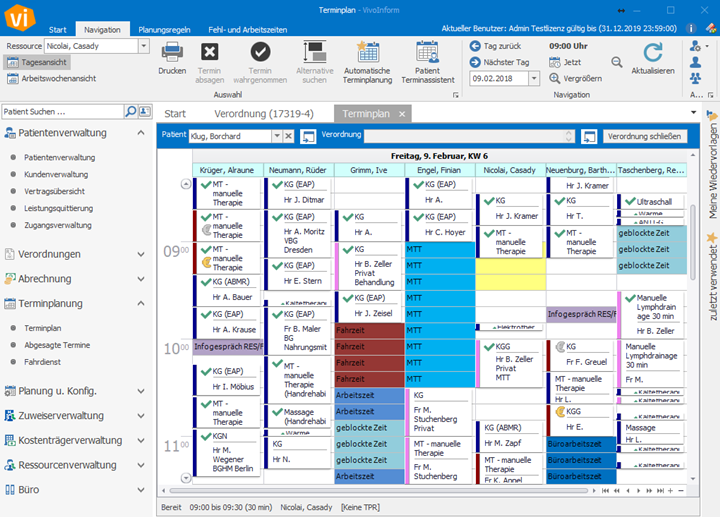Viewport: 720px width, 517px height.
Task: Go to Nächster Tag
Action: [x=475, y=62]
